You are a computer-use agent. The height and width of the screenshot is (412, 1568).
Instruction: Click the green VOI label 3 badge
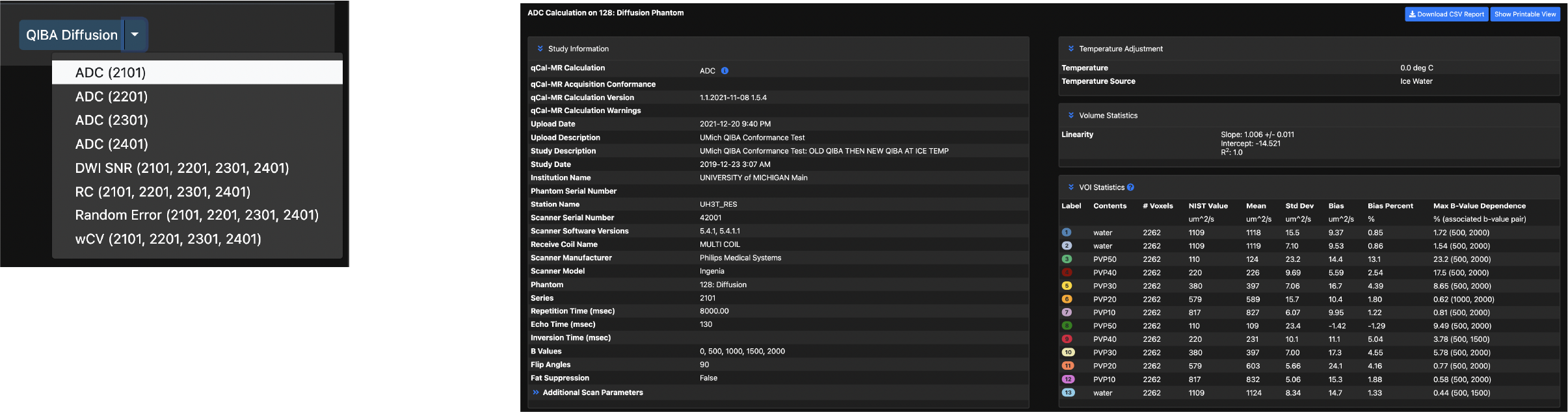[1067, 259]
